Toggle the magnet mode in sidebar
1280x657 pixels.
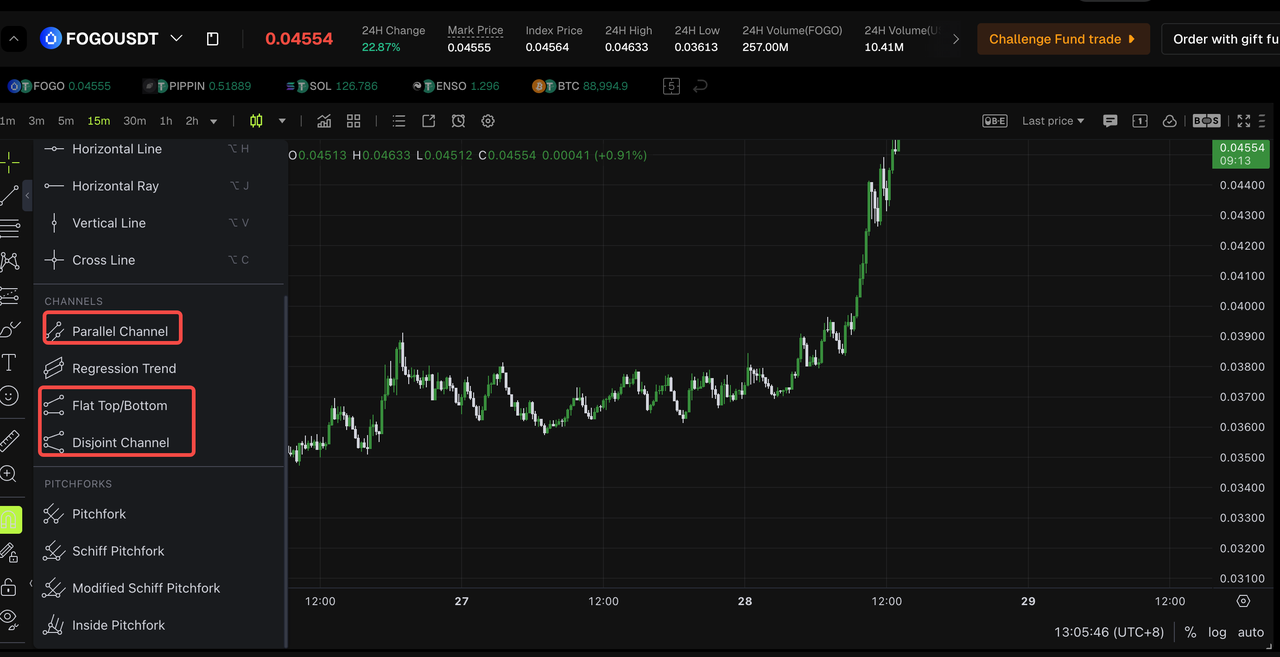coord(9,519)
